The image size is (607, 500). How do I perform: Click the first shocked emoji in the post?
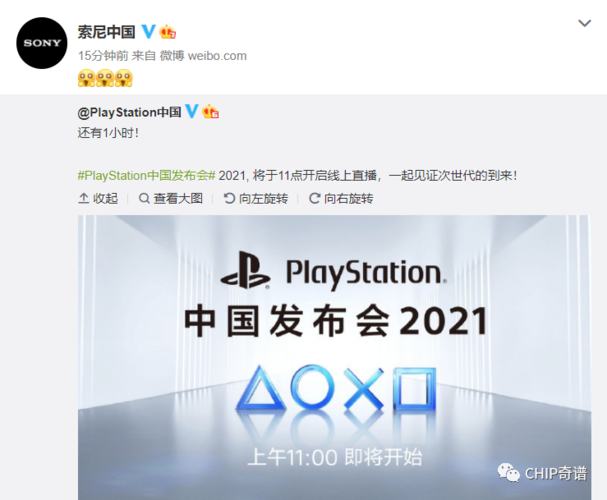86,78
